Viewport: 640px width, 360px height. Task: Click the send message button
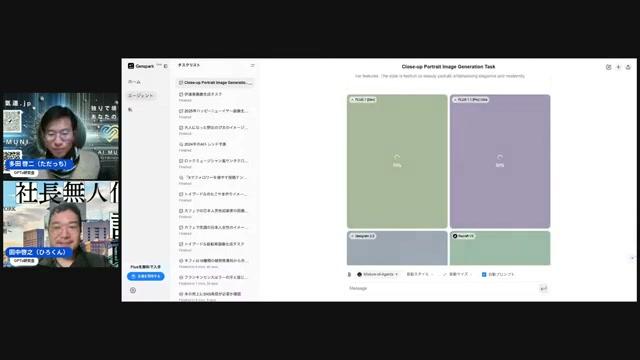pyautogui.click(x=543, y=289)
